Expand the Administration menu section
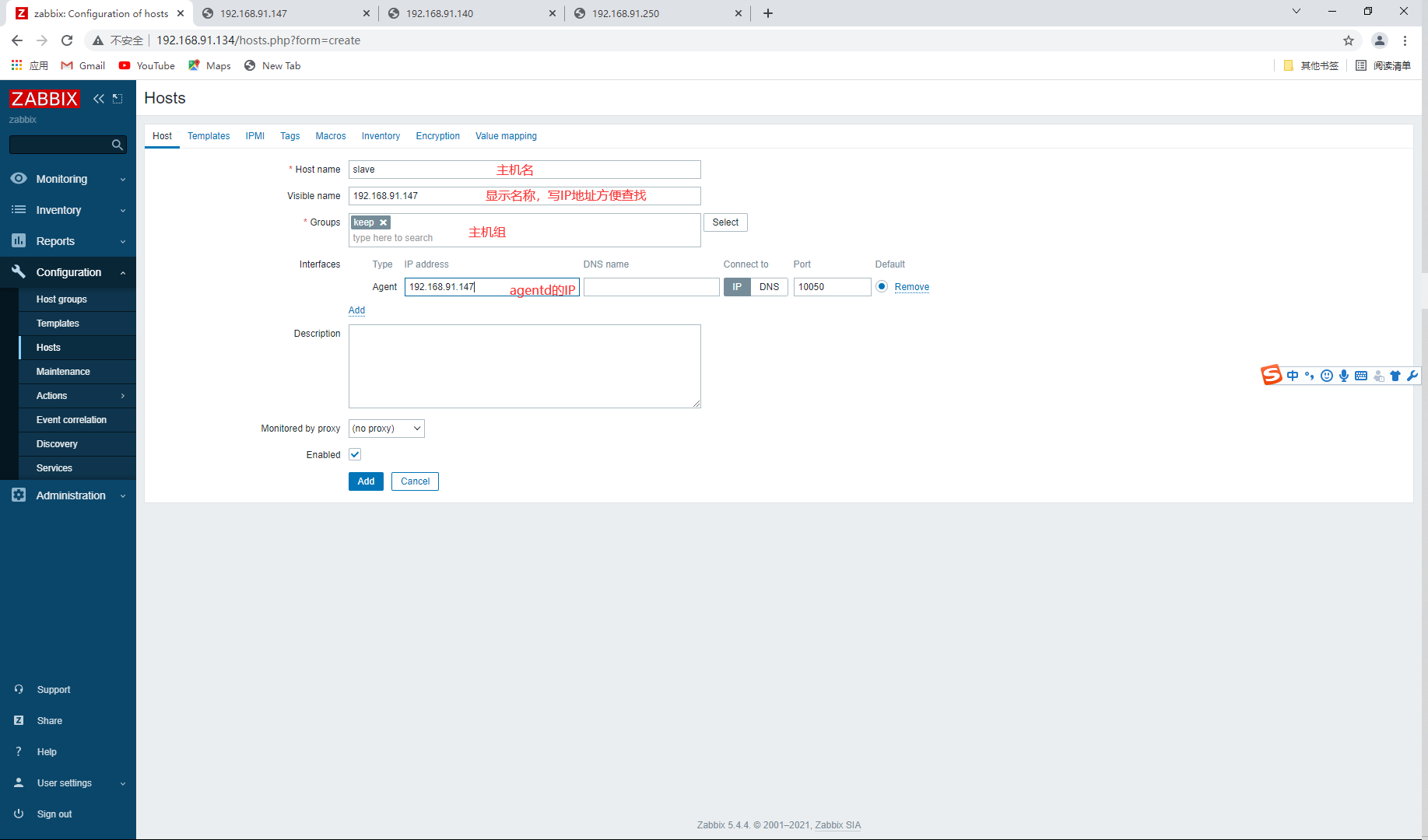Viewport: 1428px width, 840px height. (123, 496)
